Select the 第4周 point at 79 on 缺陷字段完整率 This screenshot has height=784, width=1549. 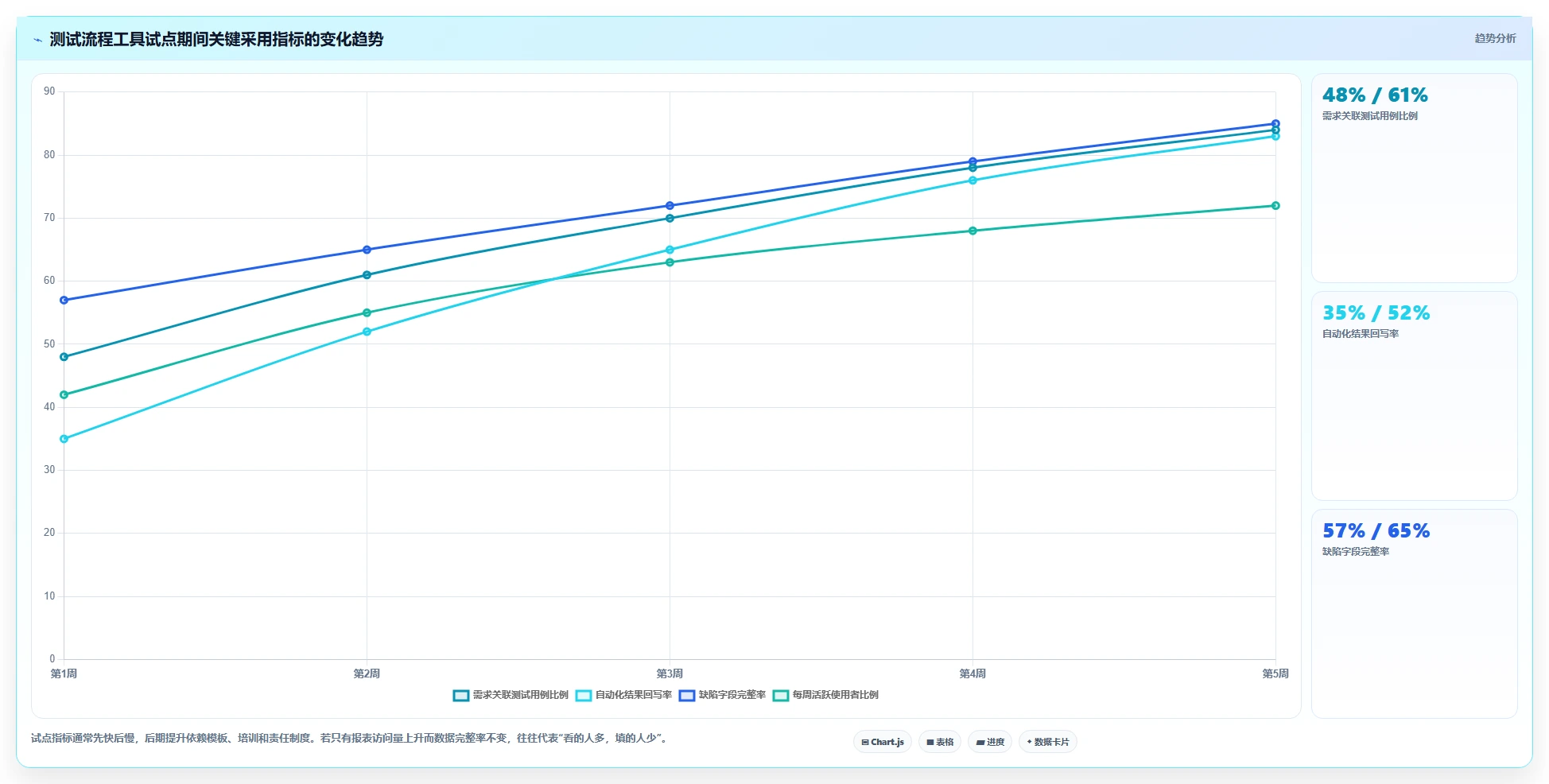tap(972, 161)
